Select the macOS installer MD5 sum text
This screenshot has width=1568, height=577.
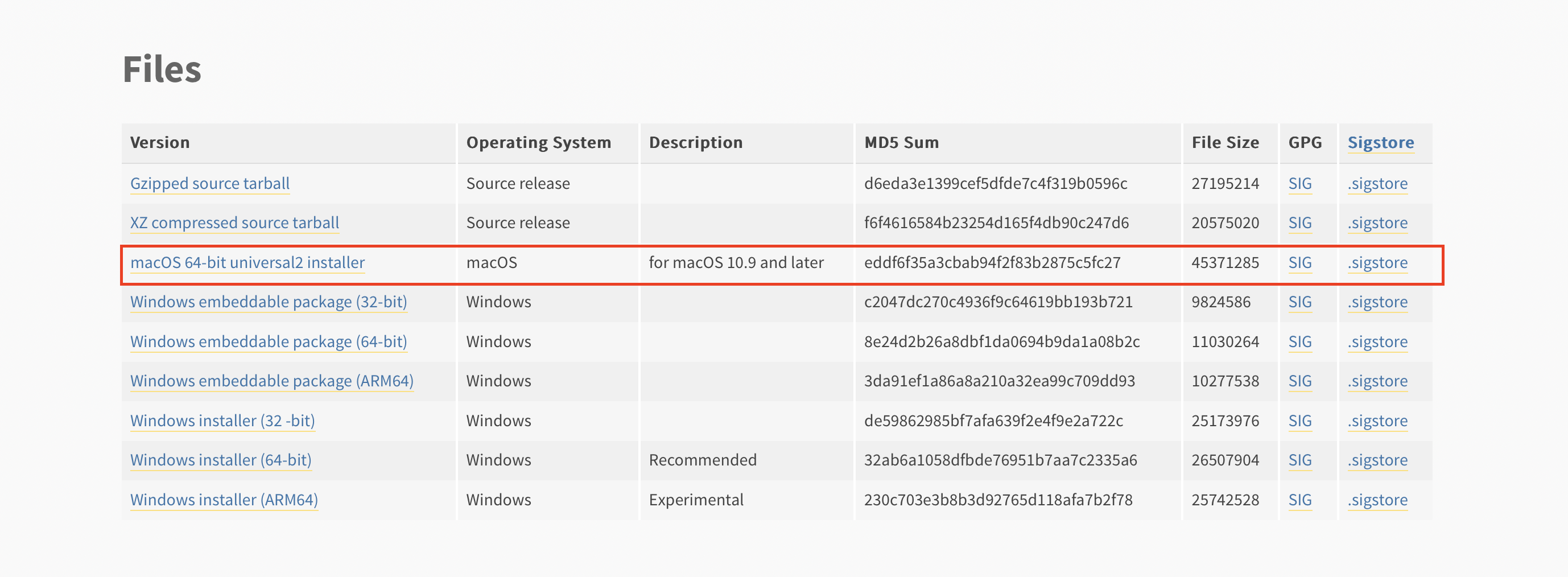(992, 263)
